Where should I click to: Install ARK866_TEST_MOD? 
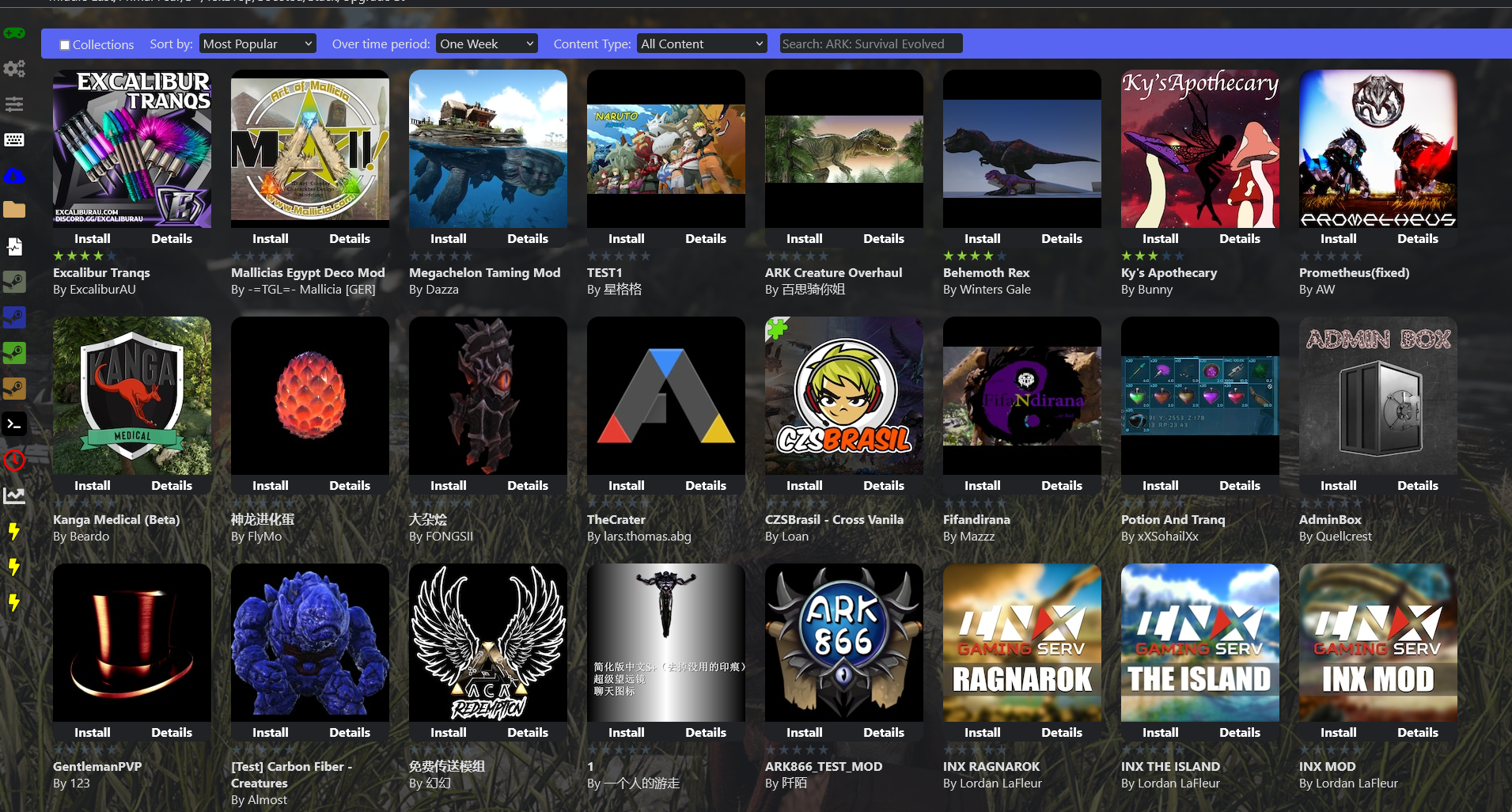point(805,732)
